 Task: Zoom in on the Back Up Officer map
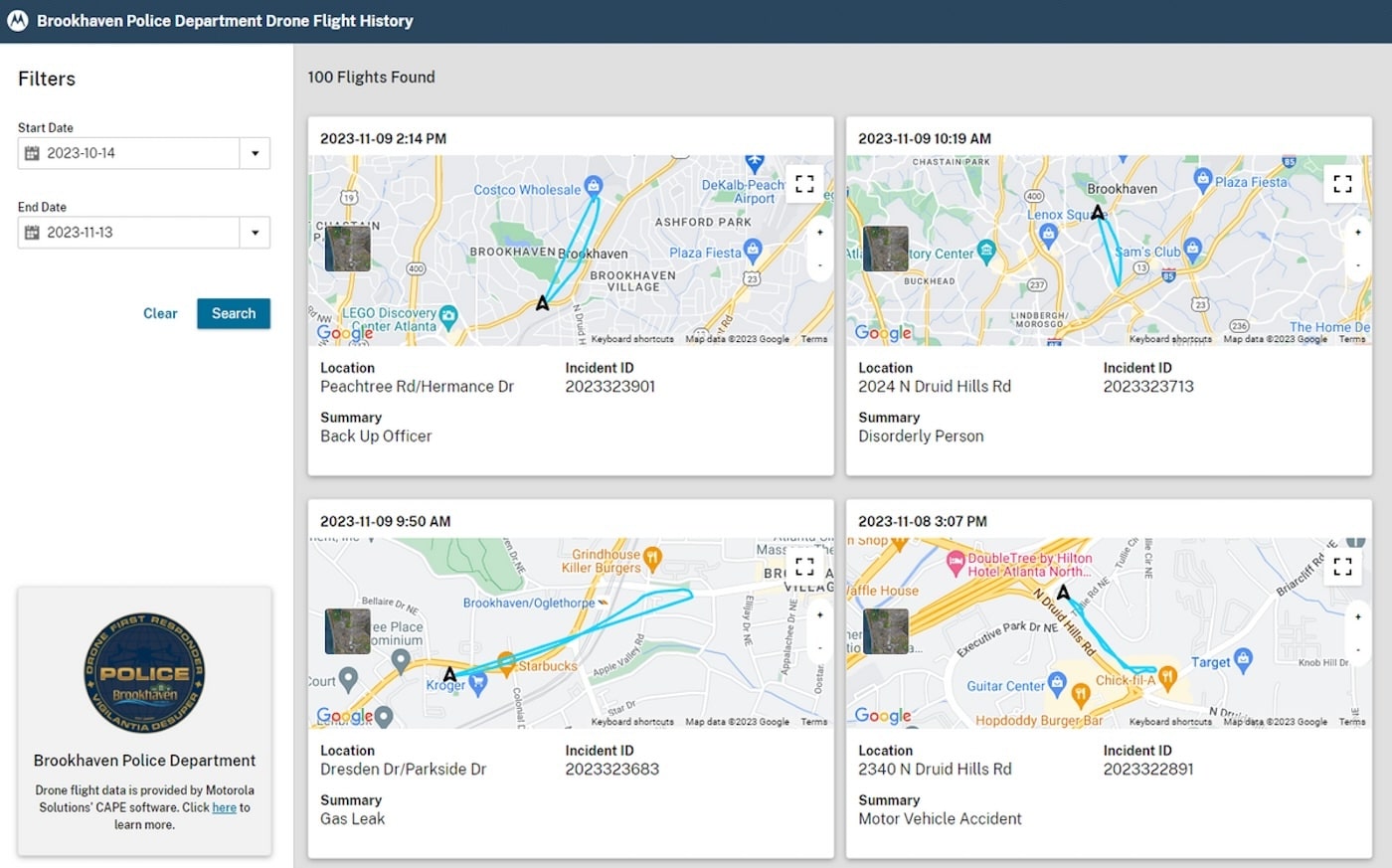click(x=819, y=232)
